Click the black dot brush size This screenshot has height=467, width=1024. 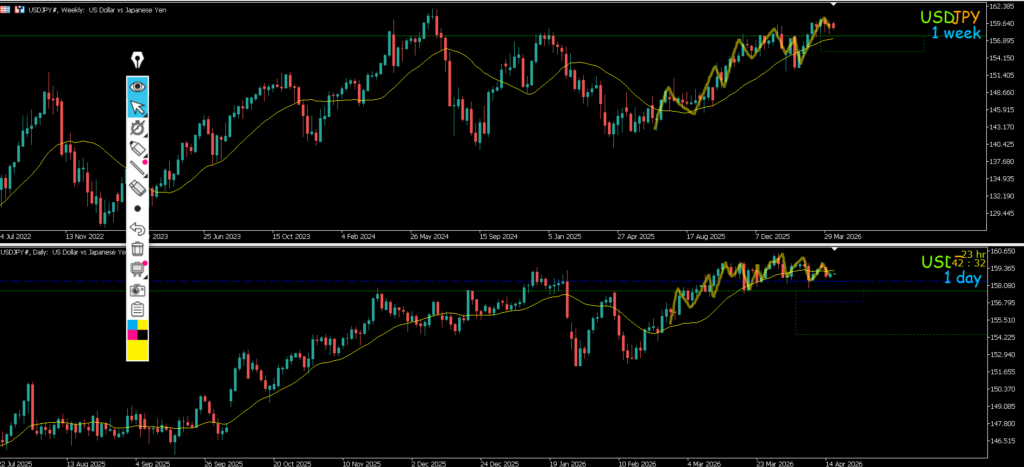pyautogui.click(x=137, y=208)
